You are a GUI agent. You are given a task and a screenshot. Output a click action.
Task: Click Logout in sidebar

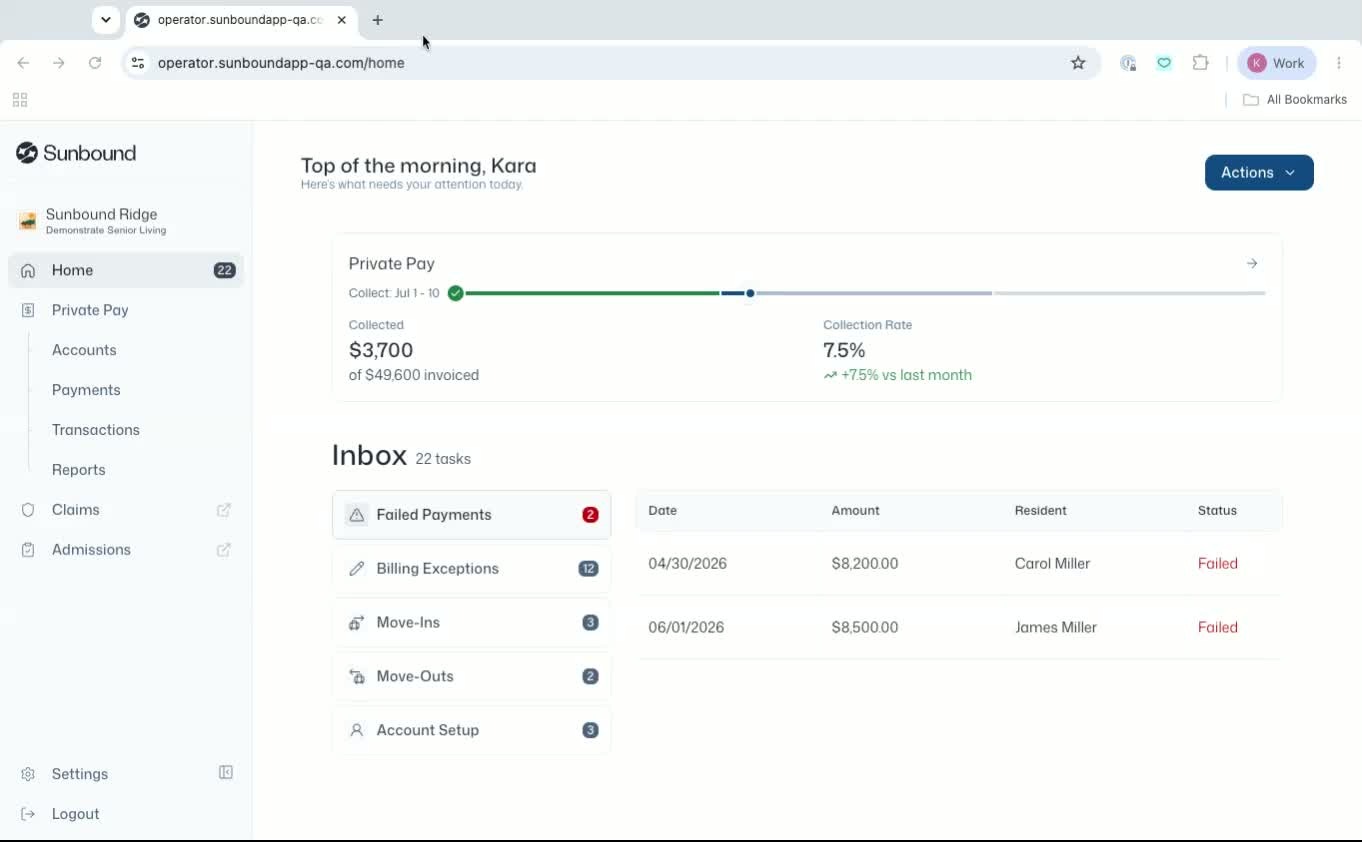(75, 814)
